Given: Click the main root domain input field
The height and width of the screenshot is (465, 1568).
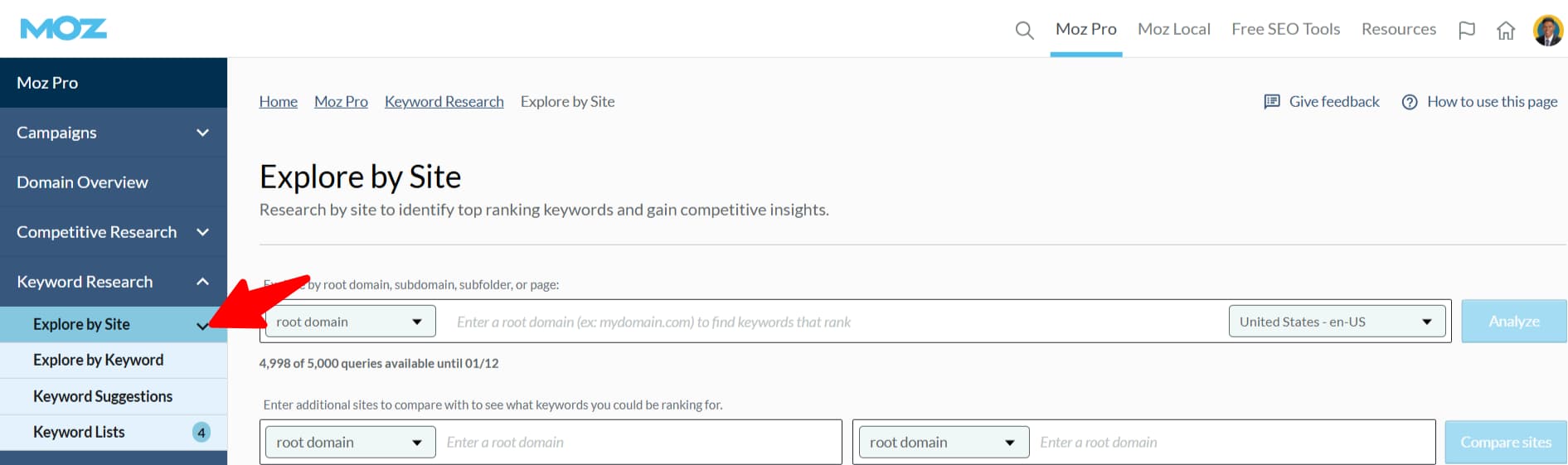Looking at the screenshot, I should [x=829, y=322].
